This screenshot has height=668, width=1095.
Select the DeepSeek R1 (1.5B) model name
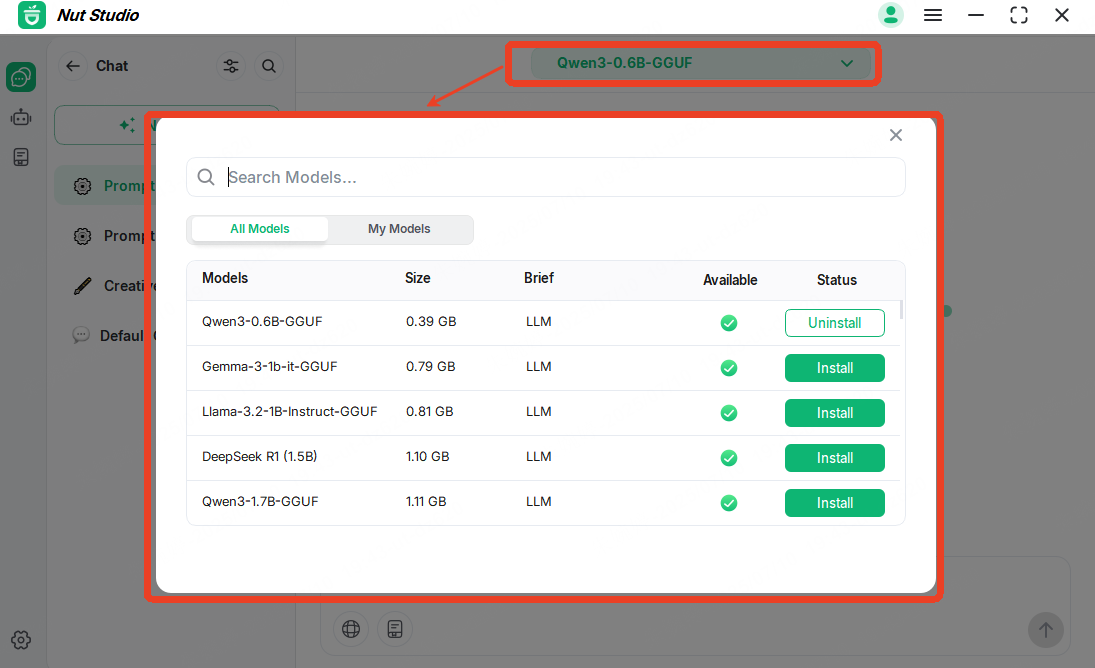pyautogui.click(x=259, y=457)
